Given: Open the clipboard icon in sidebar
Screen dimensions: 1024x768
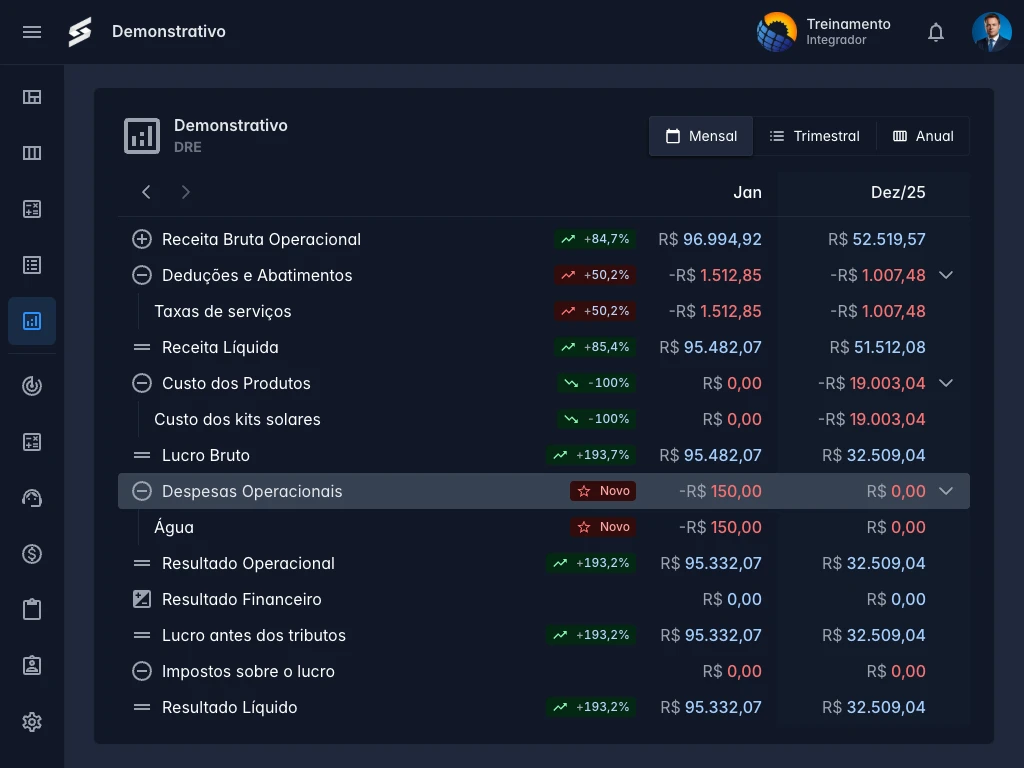Looking at the screenshot, I should coord(32,609).
